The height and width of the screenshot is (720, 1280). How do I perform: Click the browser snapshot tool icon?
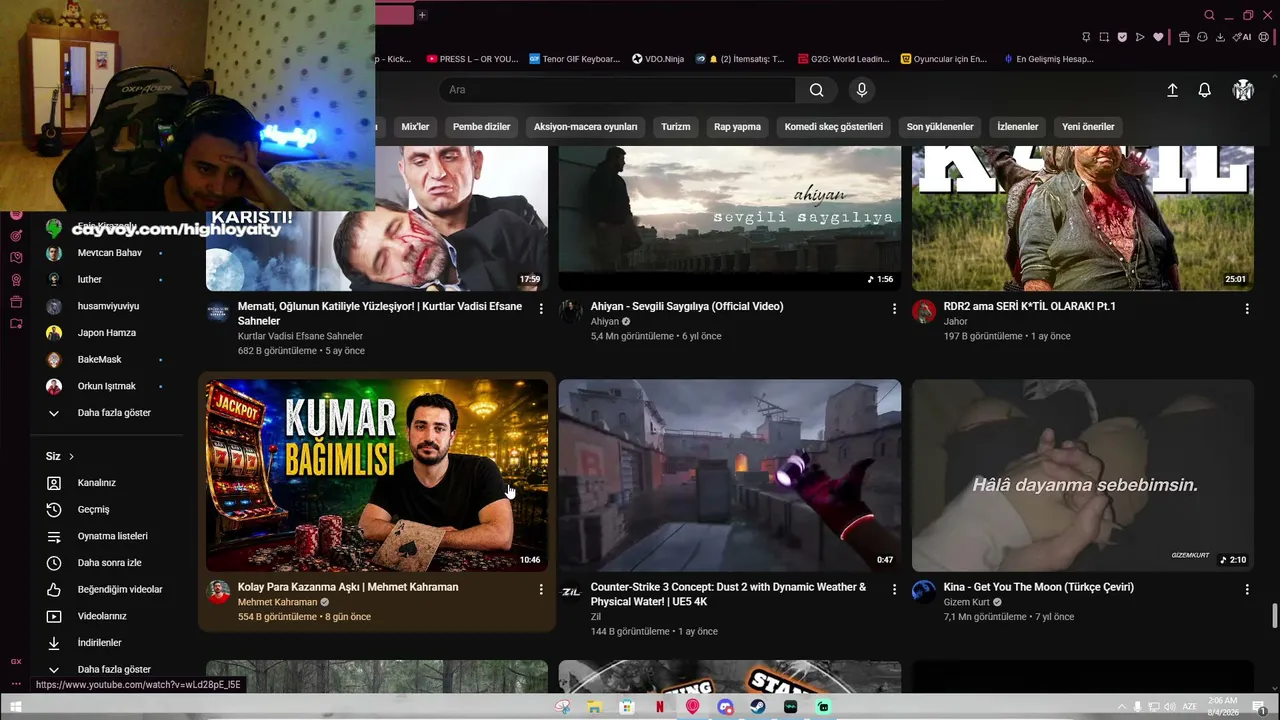(x=1104, y=37)
